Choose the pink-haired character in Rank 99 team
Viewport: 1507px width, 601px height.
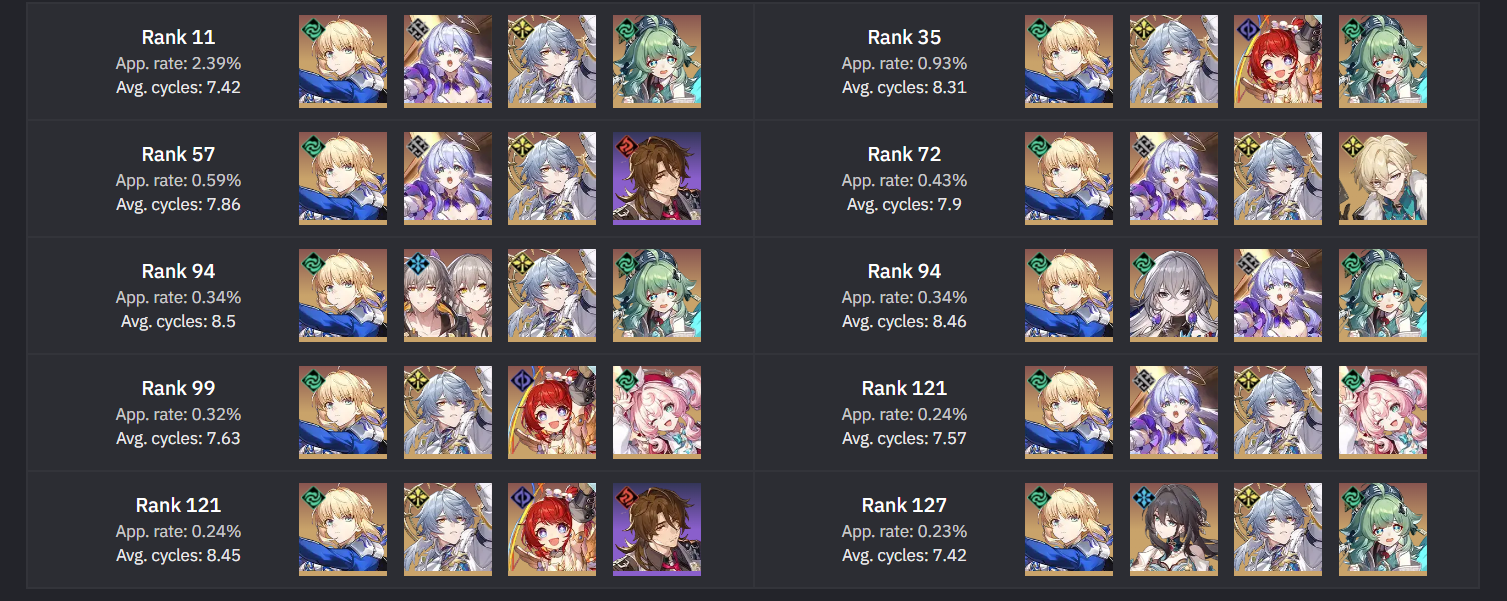657,412
